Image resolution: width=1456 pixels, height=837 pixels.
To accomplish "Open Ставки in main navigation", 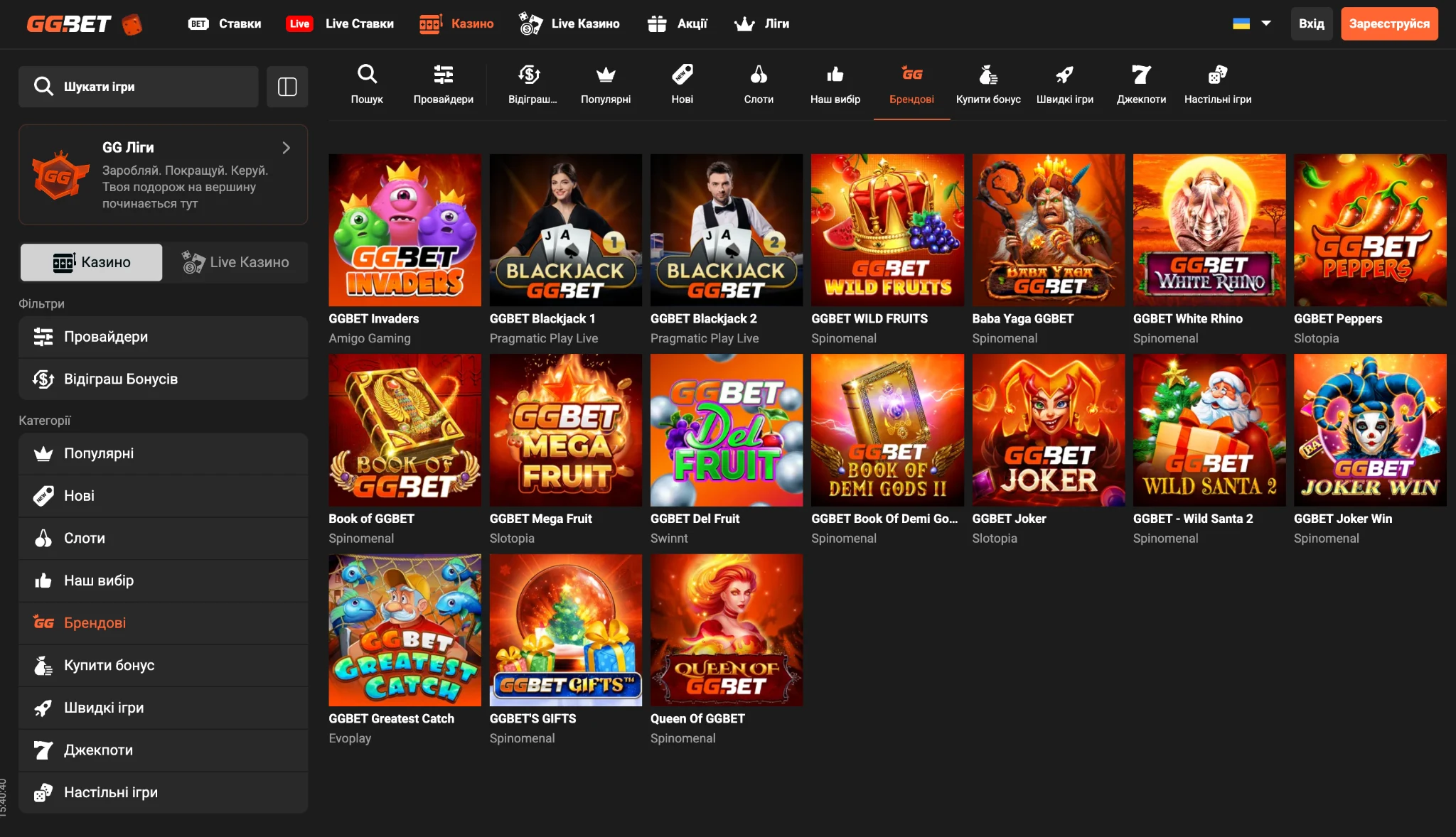I will (x=225, y=23).
